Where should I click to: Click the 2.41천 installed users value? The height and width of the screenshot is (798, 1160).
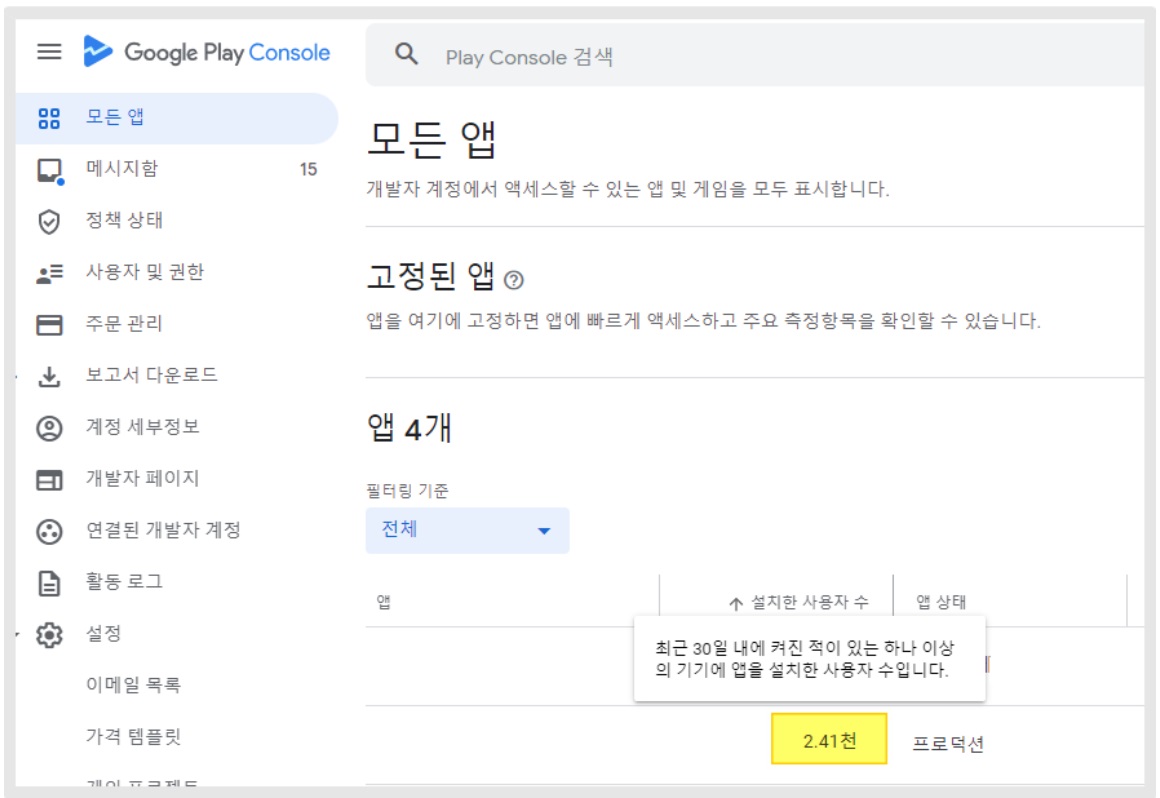pos(829,741)
